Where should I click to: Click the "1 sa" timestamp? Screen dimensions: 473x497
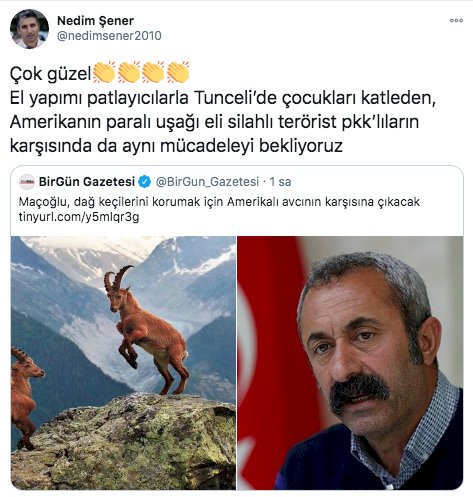(280, 182)
